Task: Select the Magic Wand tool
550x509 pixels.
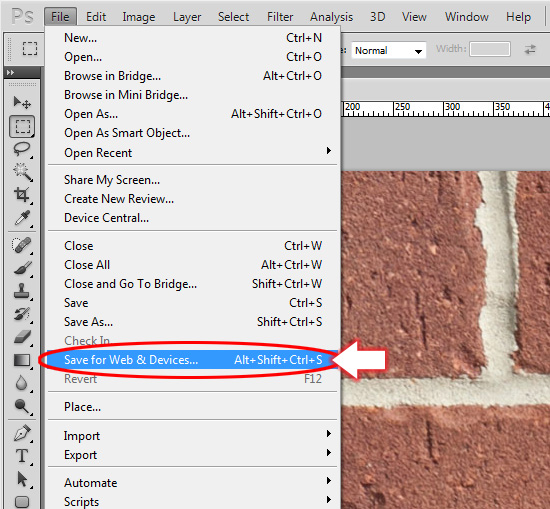Action: (22, 172)
